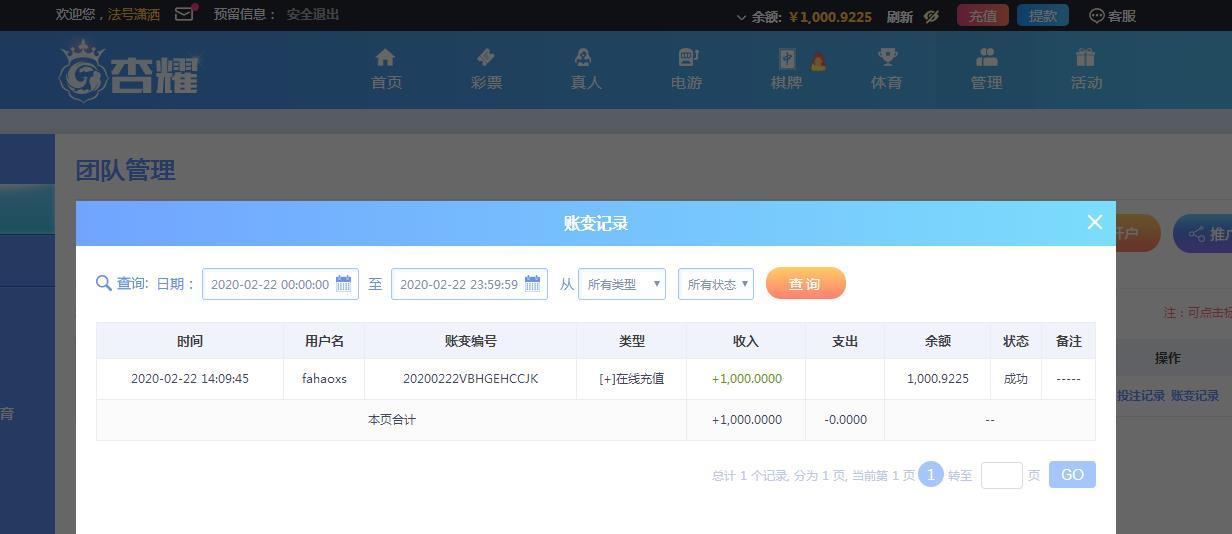Click the 投注记录 link behind dialog
This screenshot has width=1232, height=534.
1140,396
